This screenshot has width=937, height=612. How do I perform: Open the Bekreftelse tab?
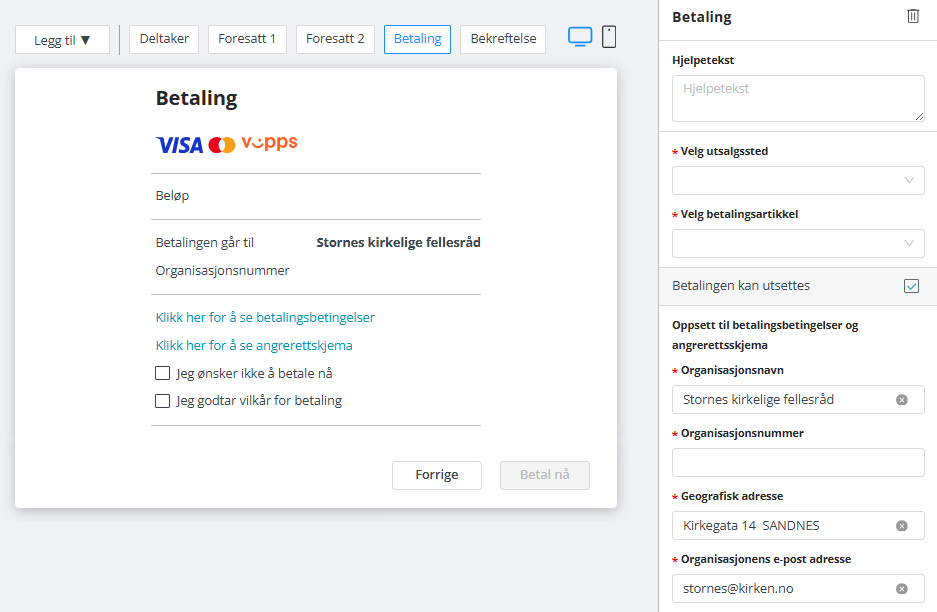click(x=503, y=39)
